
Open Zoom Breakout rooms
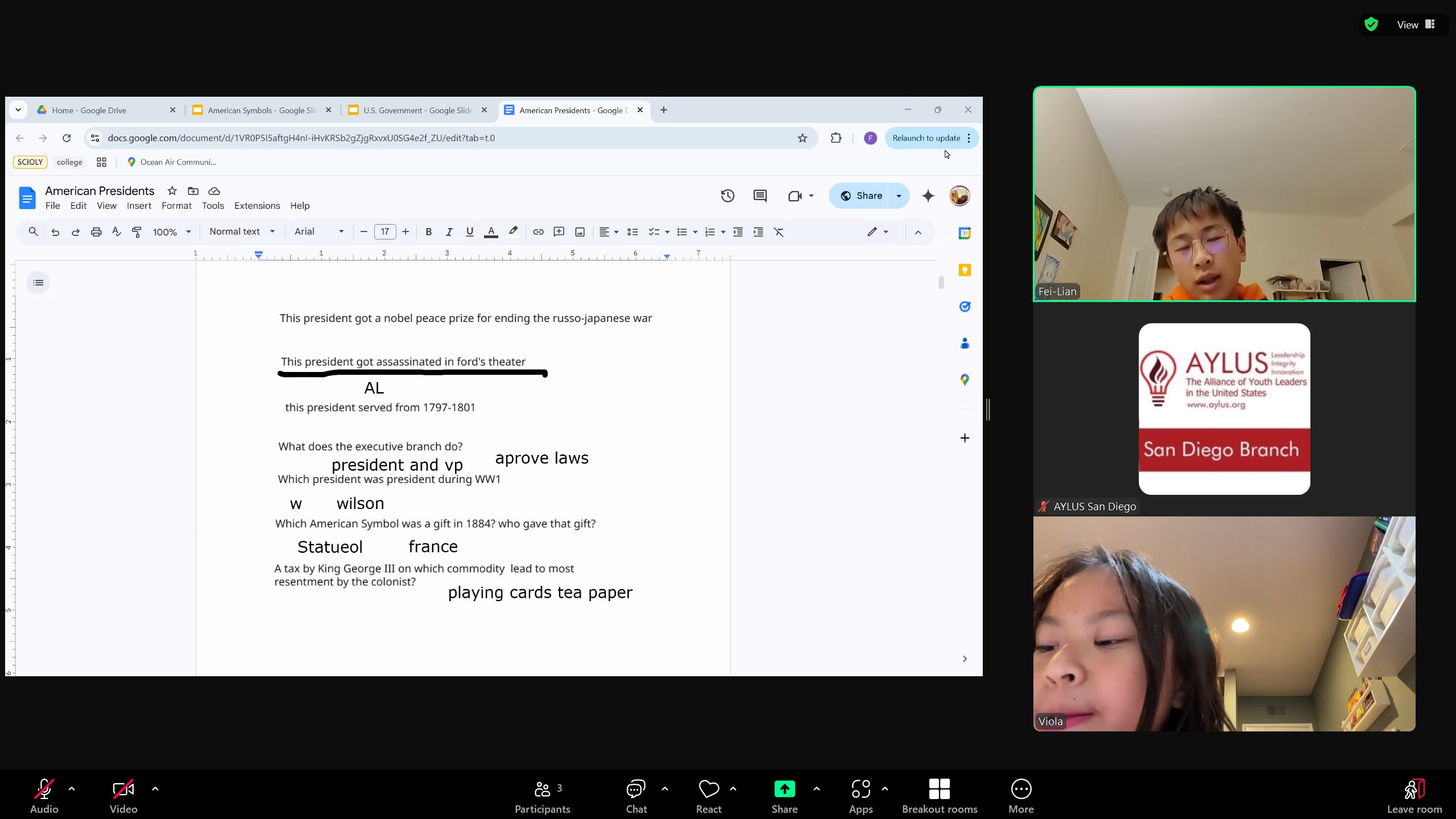(x=940, y=796)
